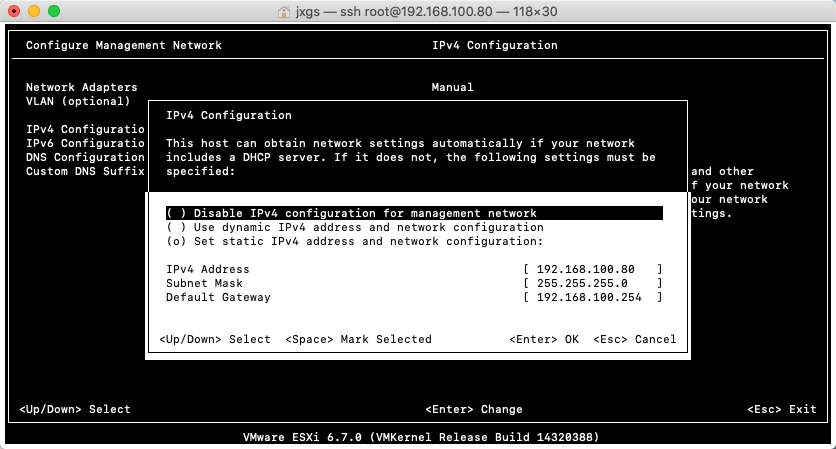Click the home folder icon in title bar
This screenshot has width=836, height=449.
[x=284, y=12]
